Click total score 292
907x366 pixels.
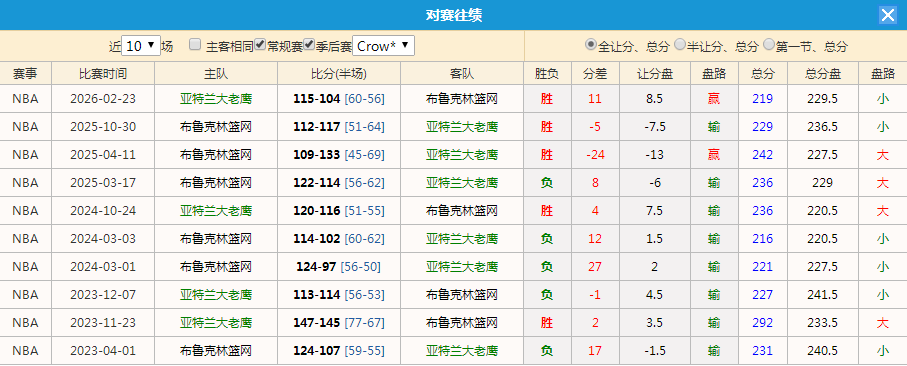[x=762, y=323]
